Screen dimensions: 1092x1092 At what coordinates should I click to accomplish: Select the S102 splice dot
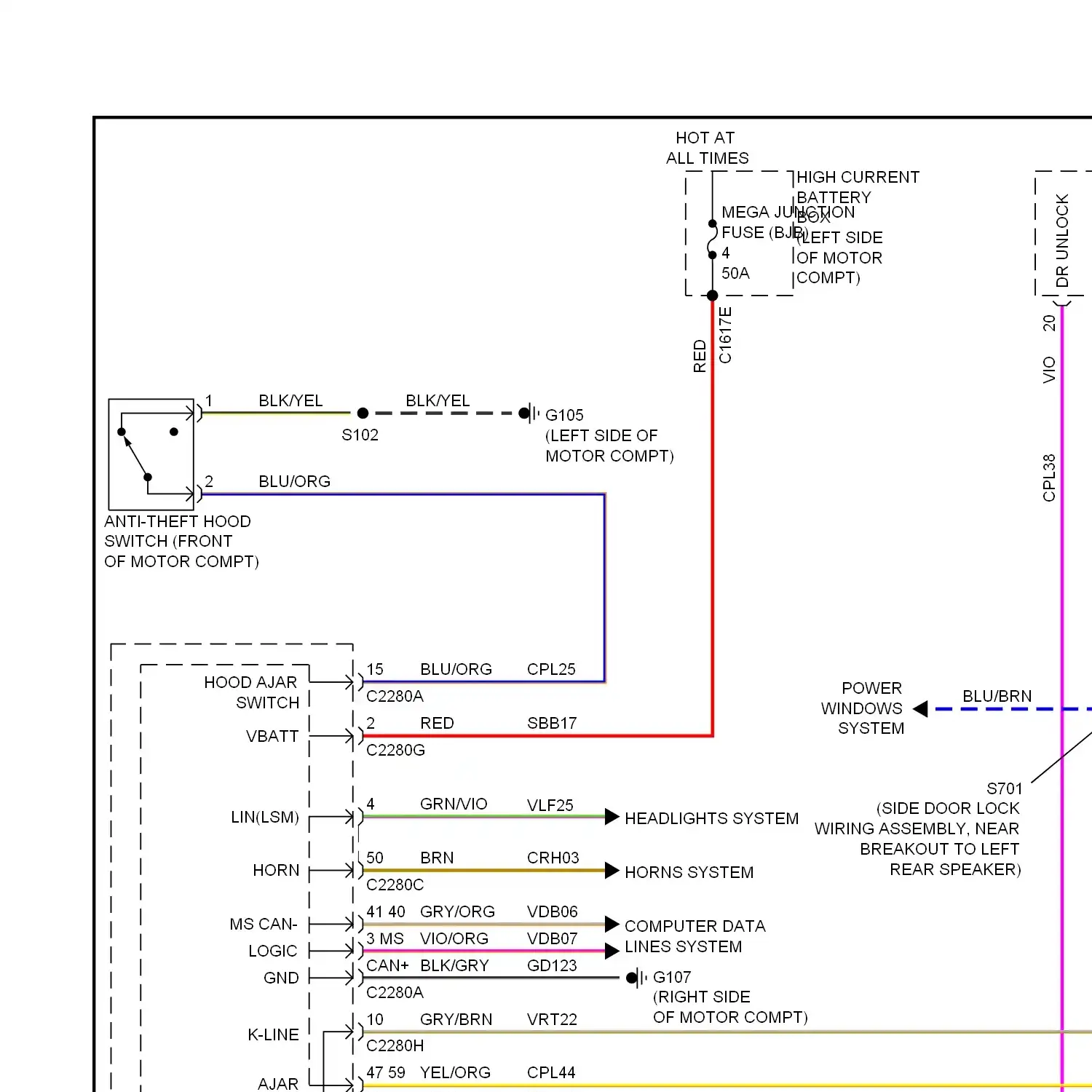point(363,414)
